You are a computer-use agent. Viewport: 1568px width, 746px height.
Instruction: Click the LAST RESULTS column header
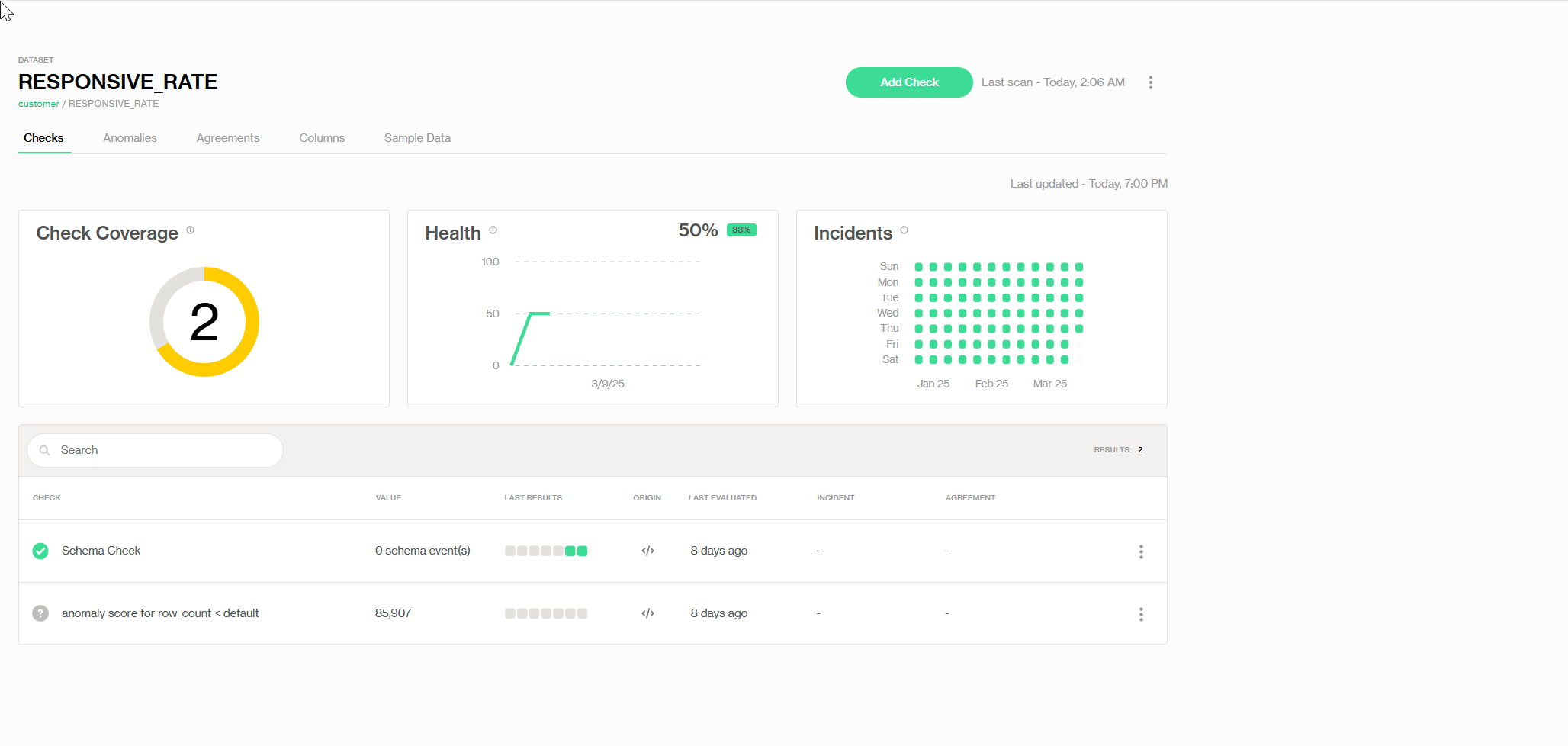[533, 498]
